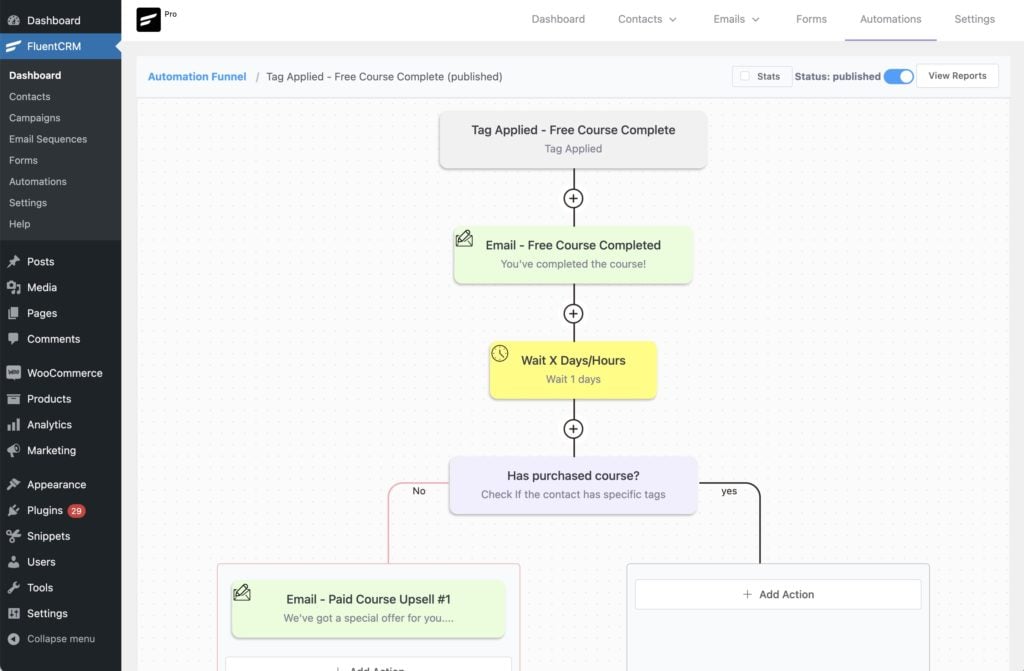The height and width of the screenshot is (671, 1024).
Task: Click the Pages icon in sidebar
Action: click(x=13, y=313)
